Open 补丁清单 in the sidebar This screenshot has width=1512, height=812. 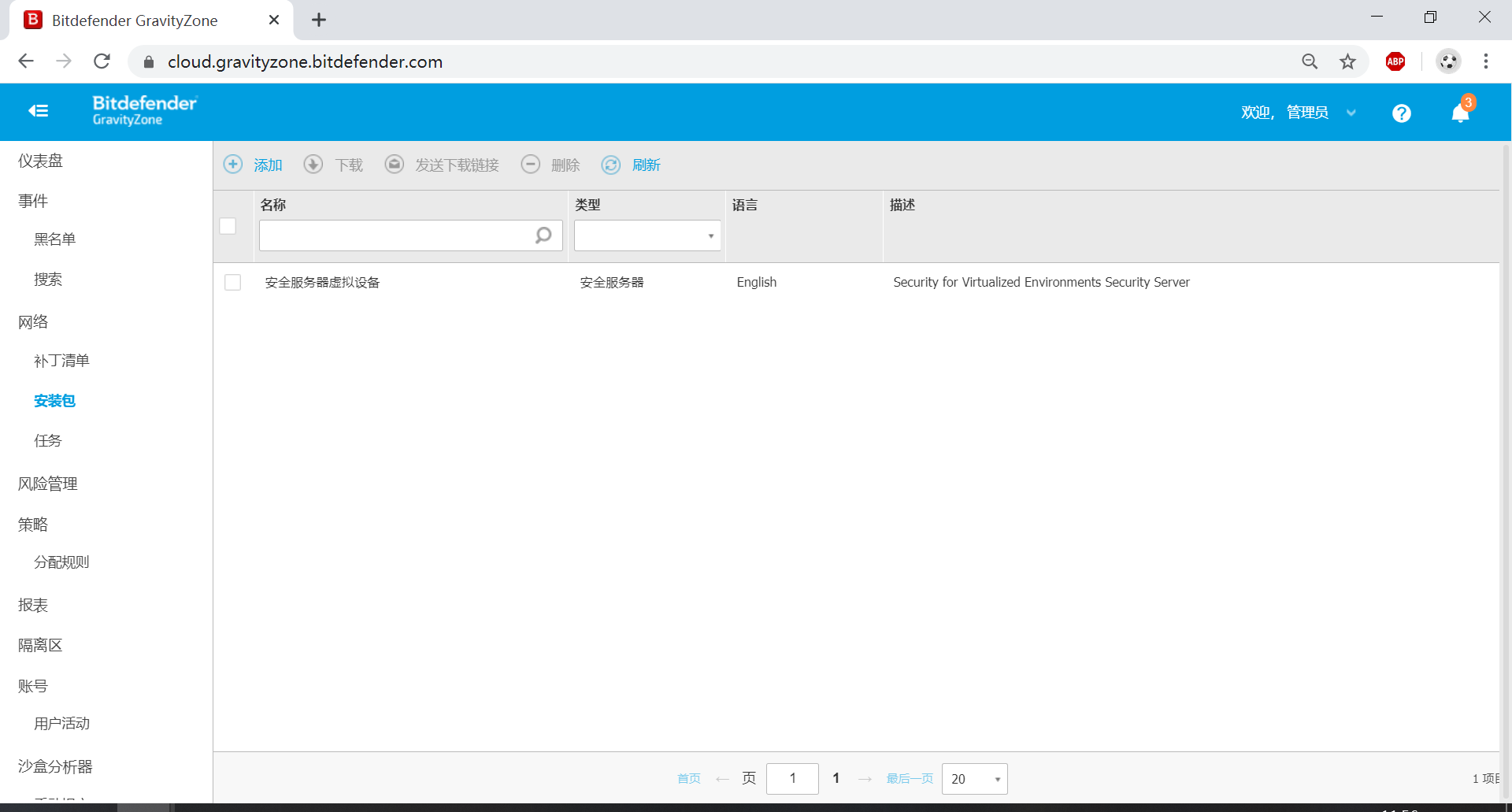pyautogui.click(x=61, y=361)
